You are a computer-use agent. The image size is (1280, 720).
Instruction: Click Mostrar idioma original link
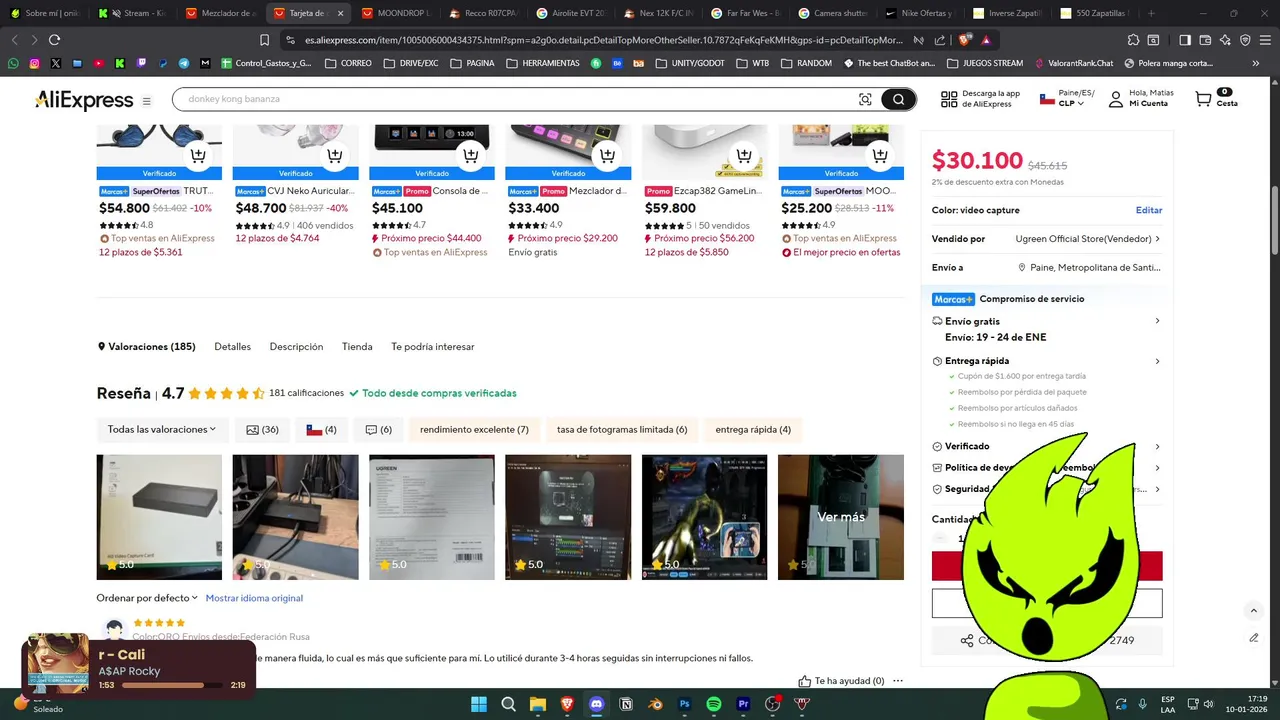click(254, 598)
